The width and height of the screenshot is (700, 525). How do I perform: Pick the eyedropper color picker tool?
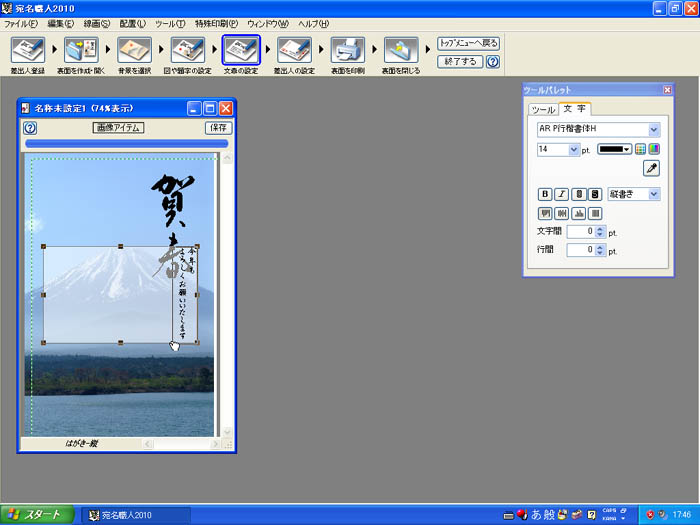coord(651,169)
